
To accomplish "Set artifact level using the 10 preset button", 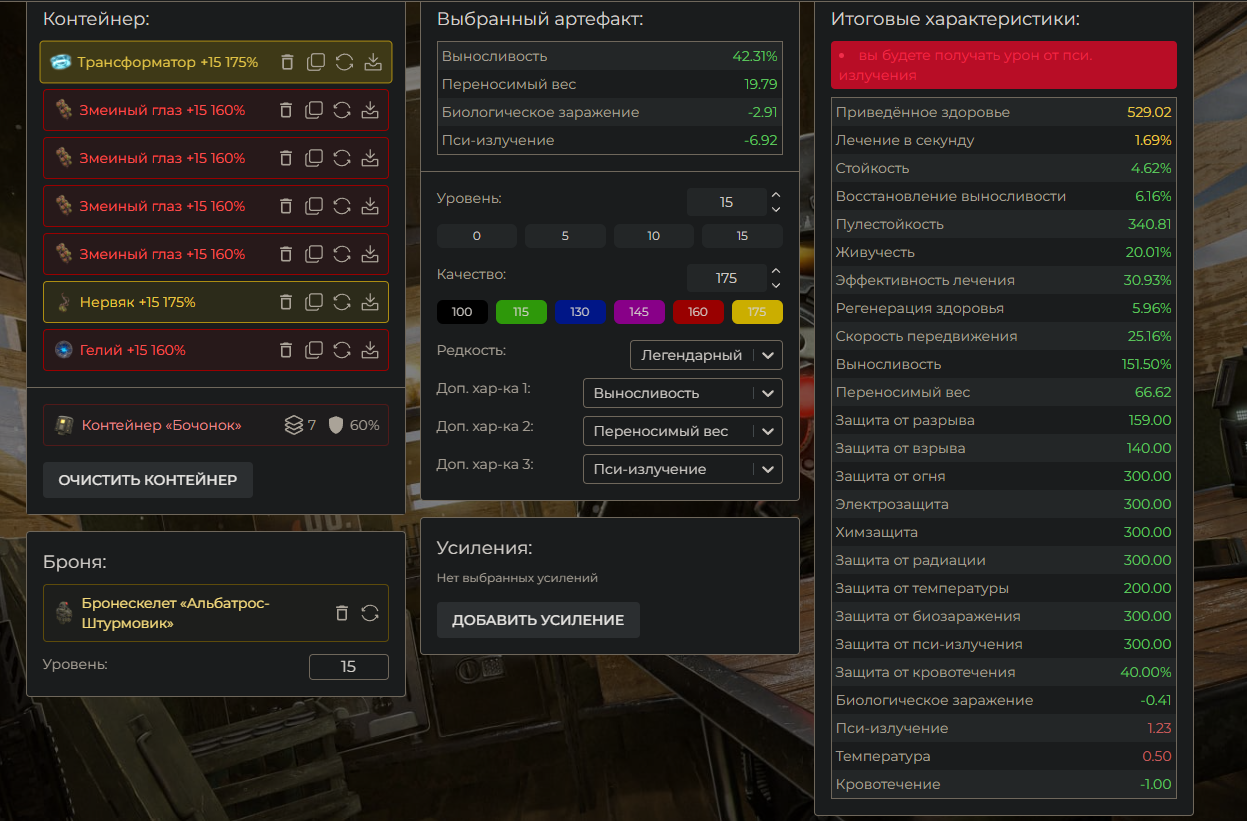I will coord(654,236).
